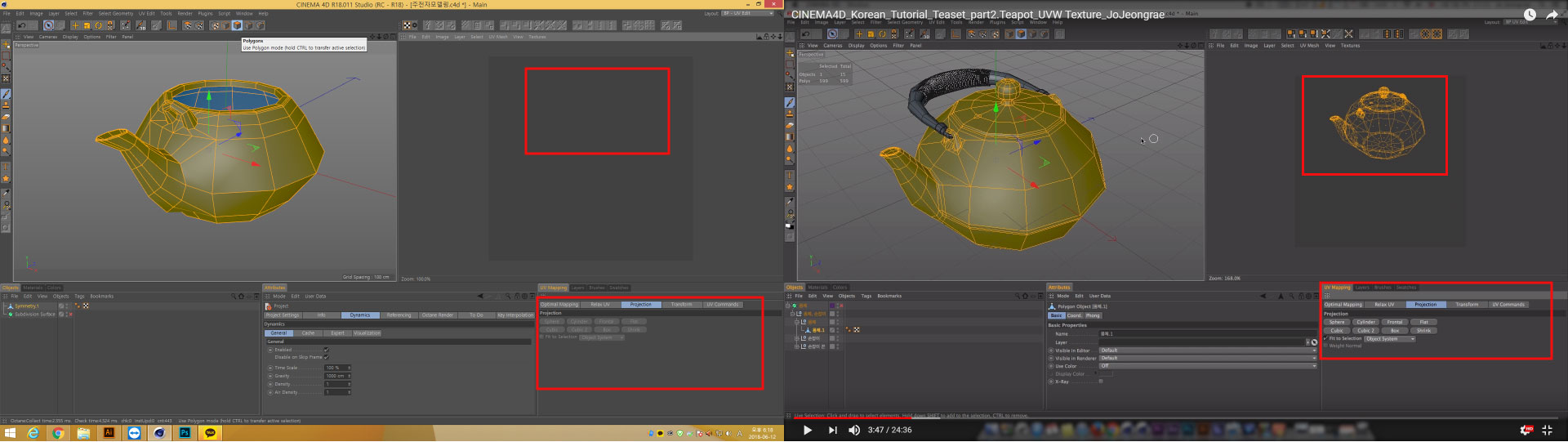Select Live Selection tool in left window toolbar
The width and height of the screenshot is (1568, 442).
[48, 25]
